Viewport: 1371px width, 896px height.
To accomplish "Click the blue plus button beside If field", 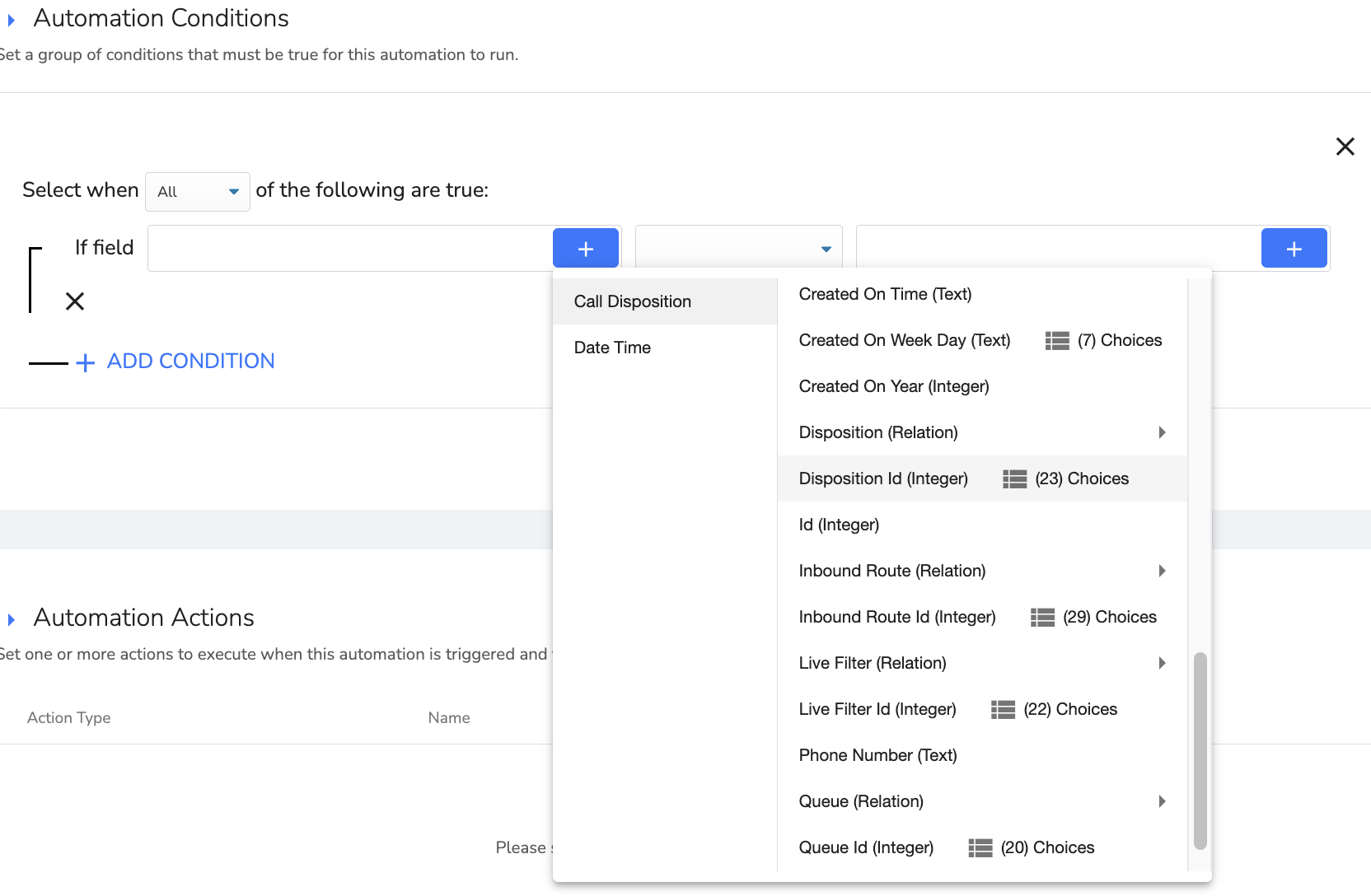I will point(586,248).
